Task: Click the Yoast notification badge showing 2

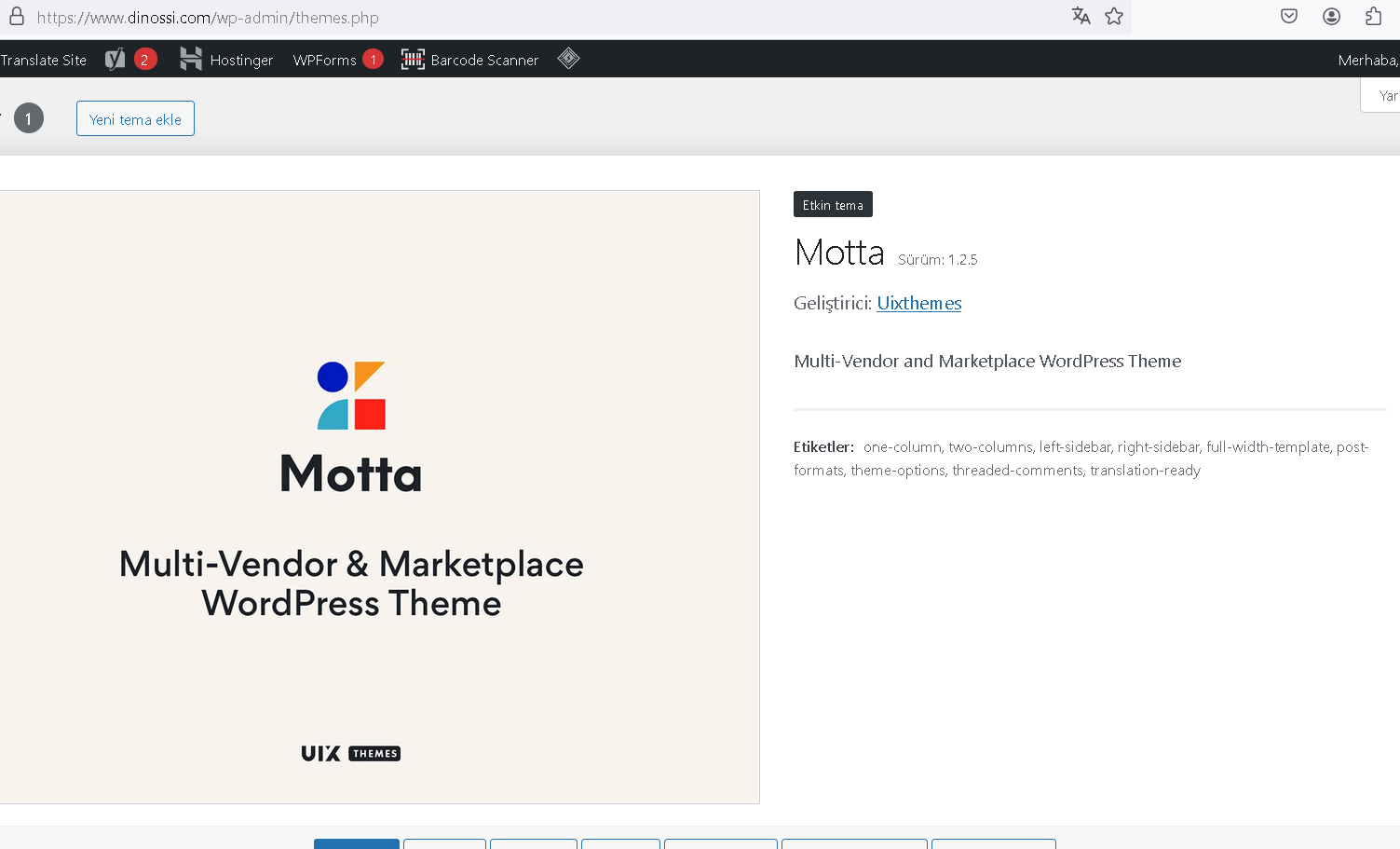Action: pos(144,60)
